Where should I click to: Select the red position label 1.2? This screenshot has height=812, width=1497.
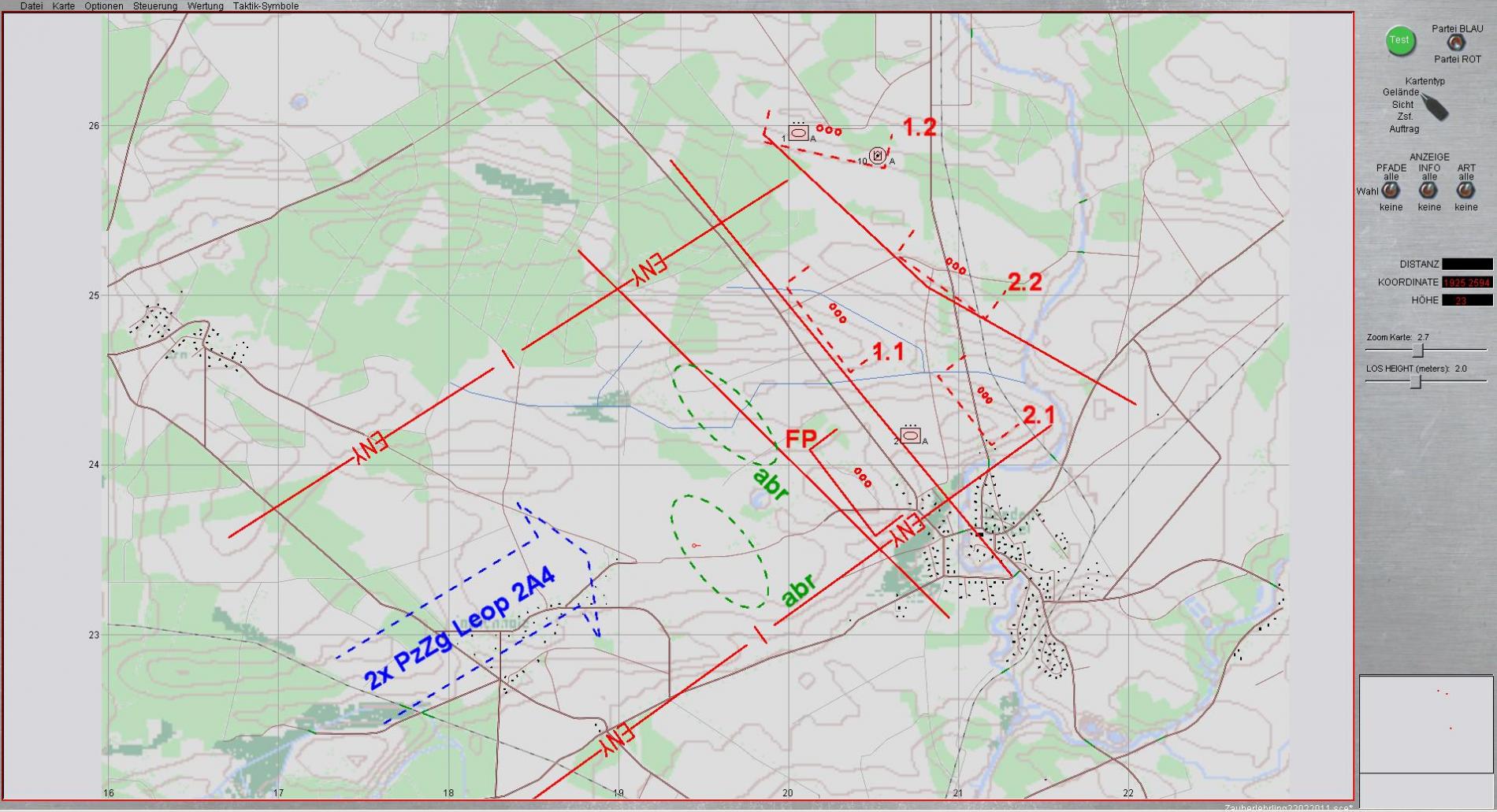coord(919,128)
